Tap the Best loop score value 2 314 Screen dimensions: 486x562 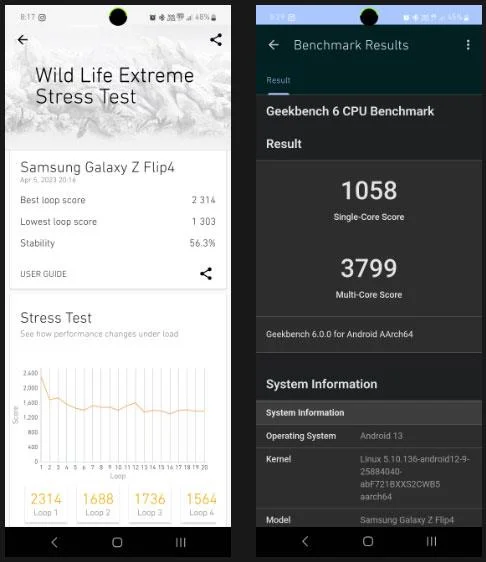tap(203, 200)
